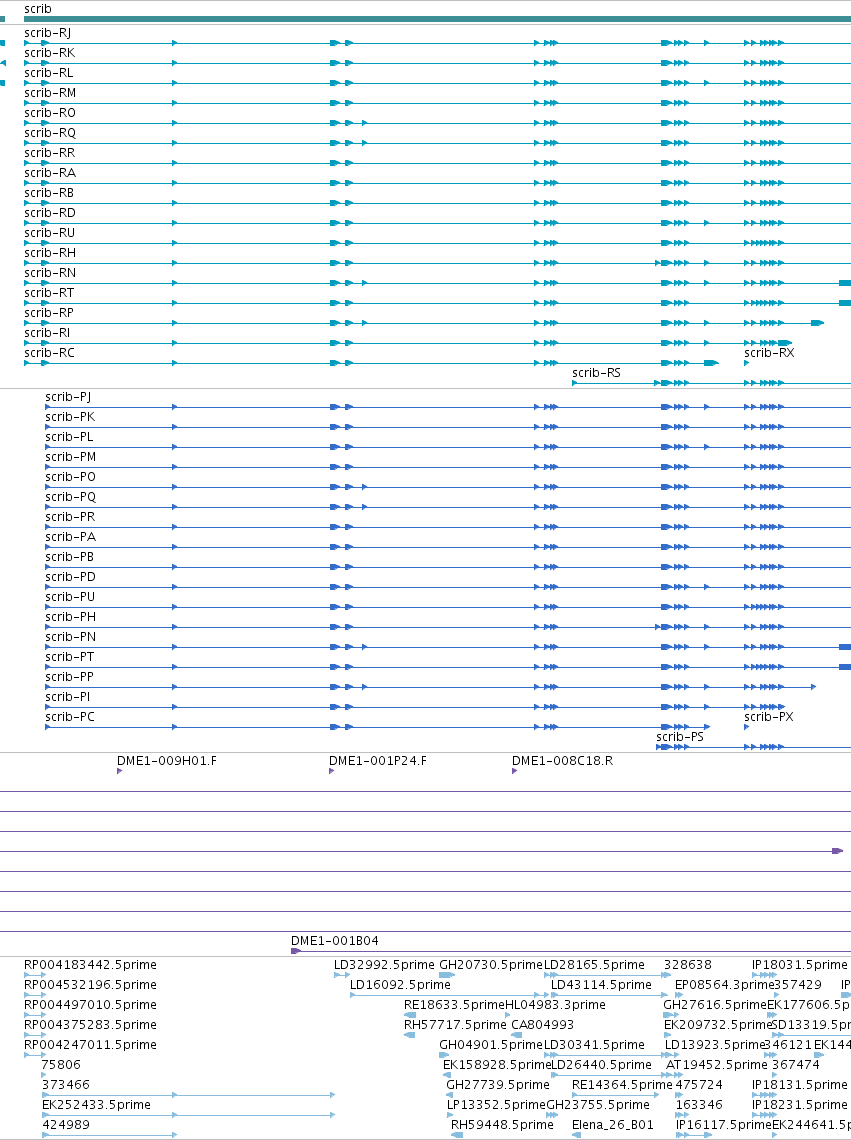Open protein scrib-PN label
The height and width of the screenshot is (1140, 851).
(x=71, y=636)
